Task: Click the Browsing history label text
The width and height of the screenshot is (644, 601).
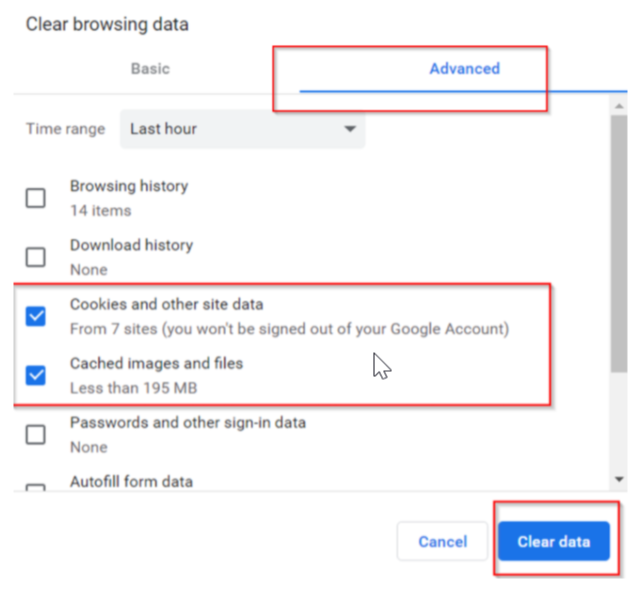Action: [128, 186]
